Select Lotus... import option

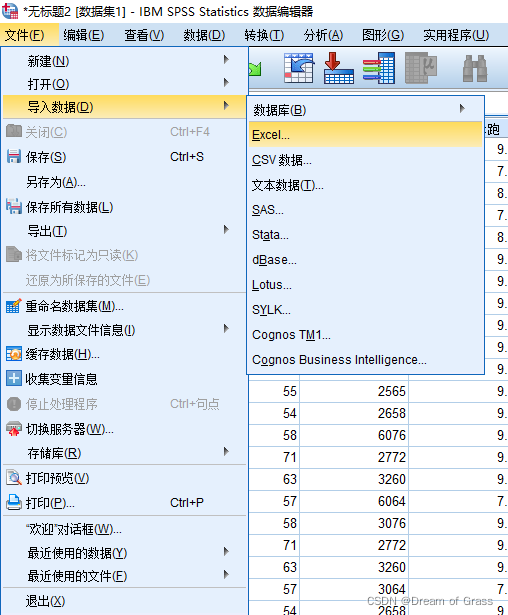[x=365, y=285]
